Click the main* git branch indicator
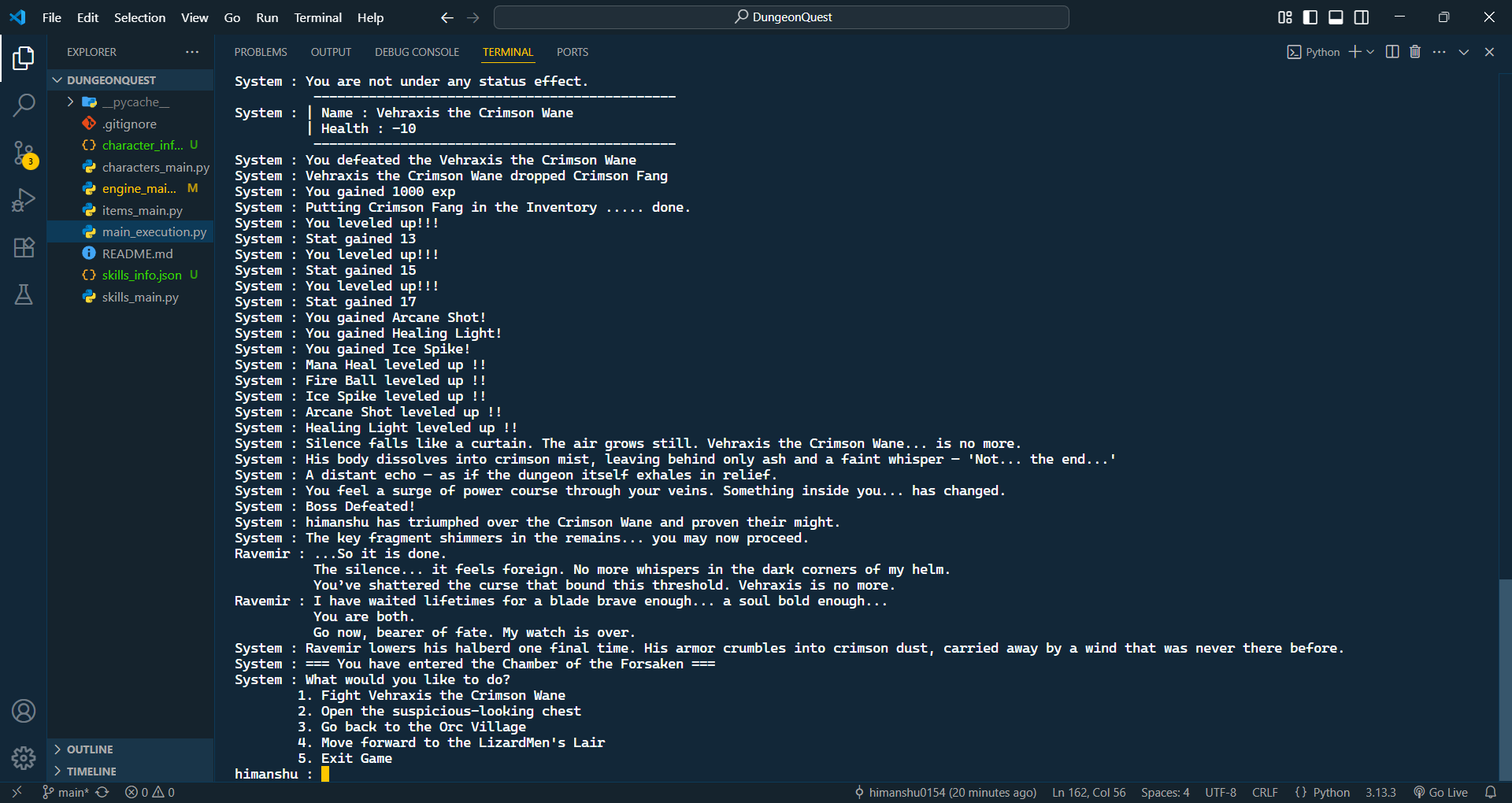Screen dimensions: 1512x803 [65, 792]
